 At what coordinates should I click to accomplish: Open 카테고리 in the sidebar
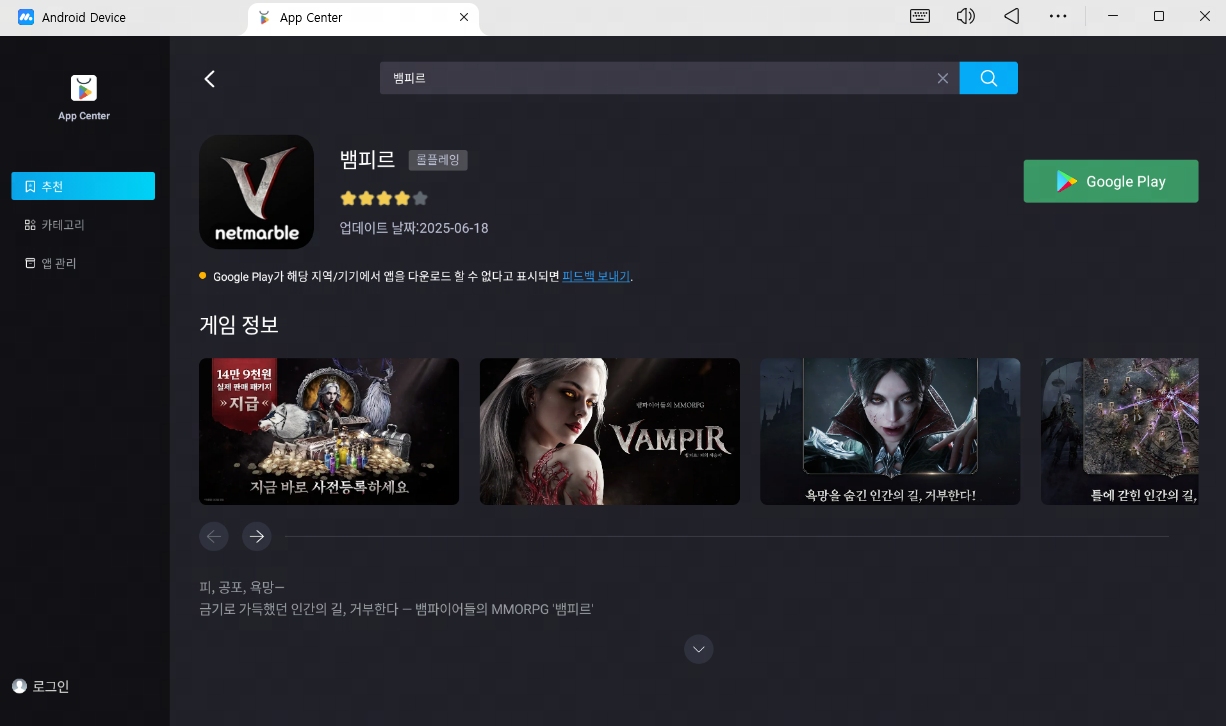pyautogui.click(x=62, y=225)
